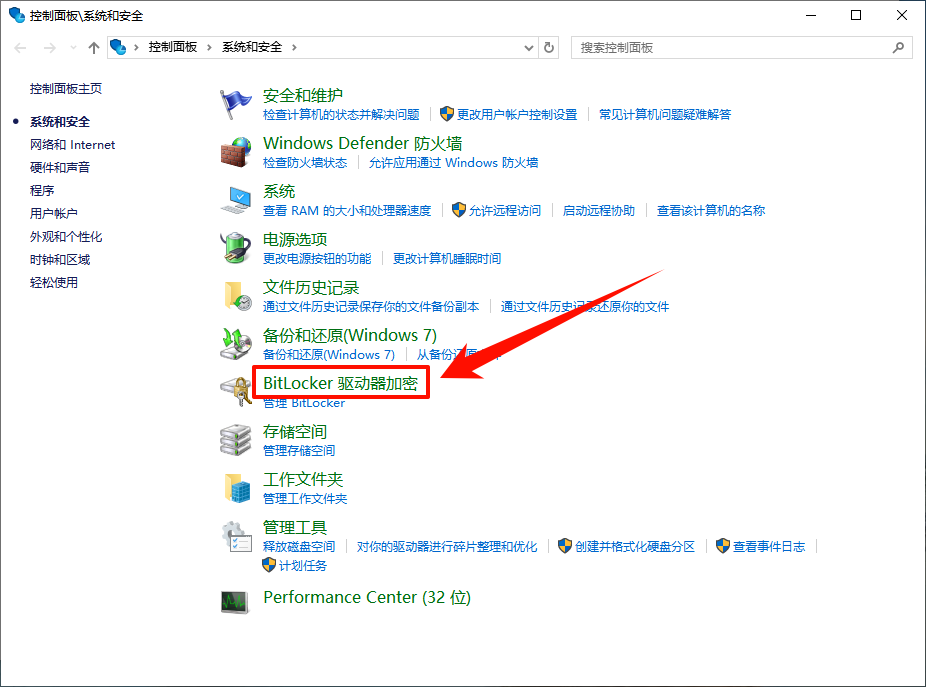The image size is (926, 687).
Task: Open 时钟和区域 category in sidebar
Action: pos(60,260)
